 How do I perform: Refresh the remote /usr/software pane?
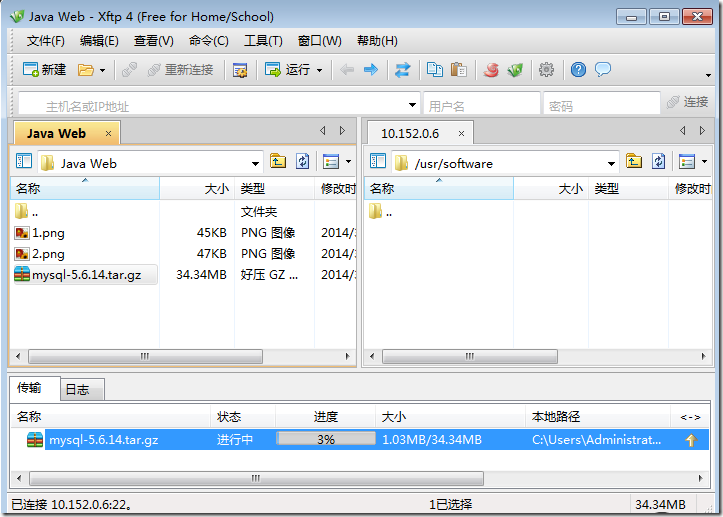coord(658,162)
